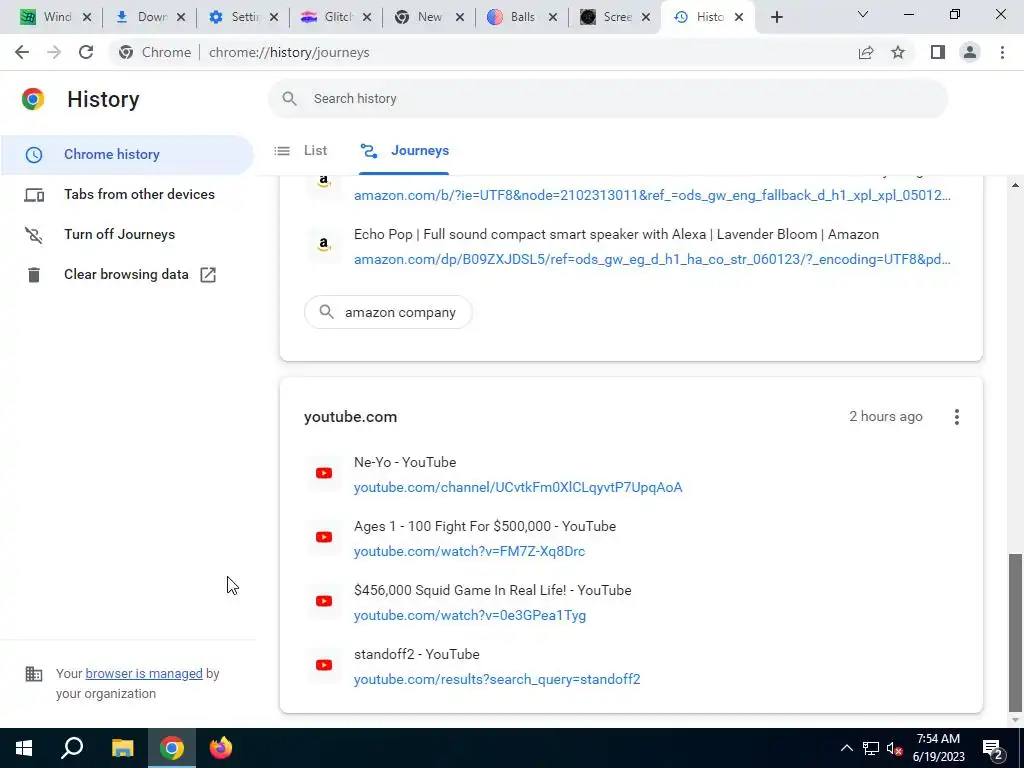Click the search magnifier in the history search box
The image size is (1024, 768).
coord(289,99)
